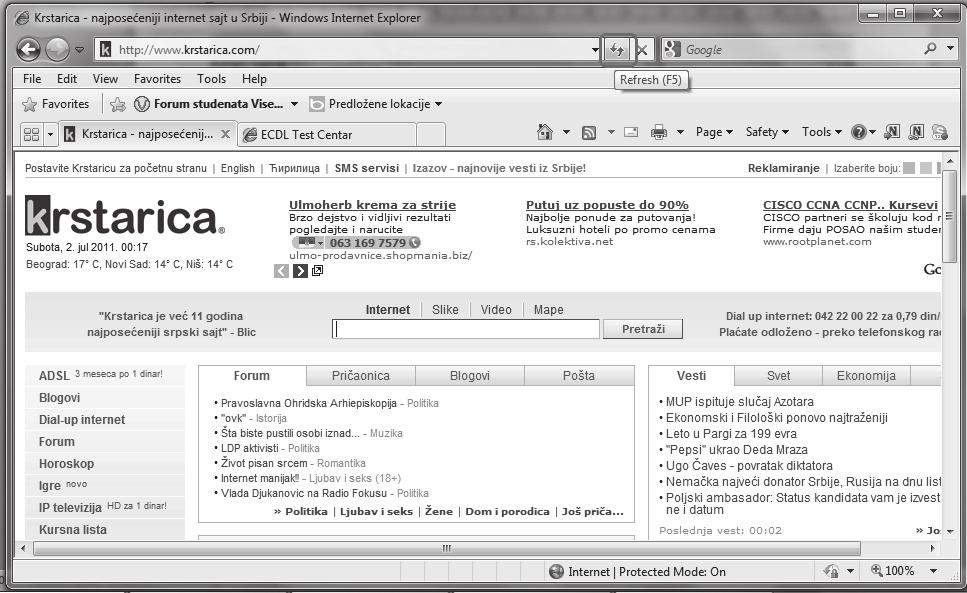The height and width of the screenshot is (593, 967).
Task: Switch to the Svet news tab
Action: coord(778,376)
